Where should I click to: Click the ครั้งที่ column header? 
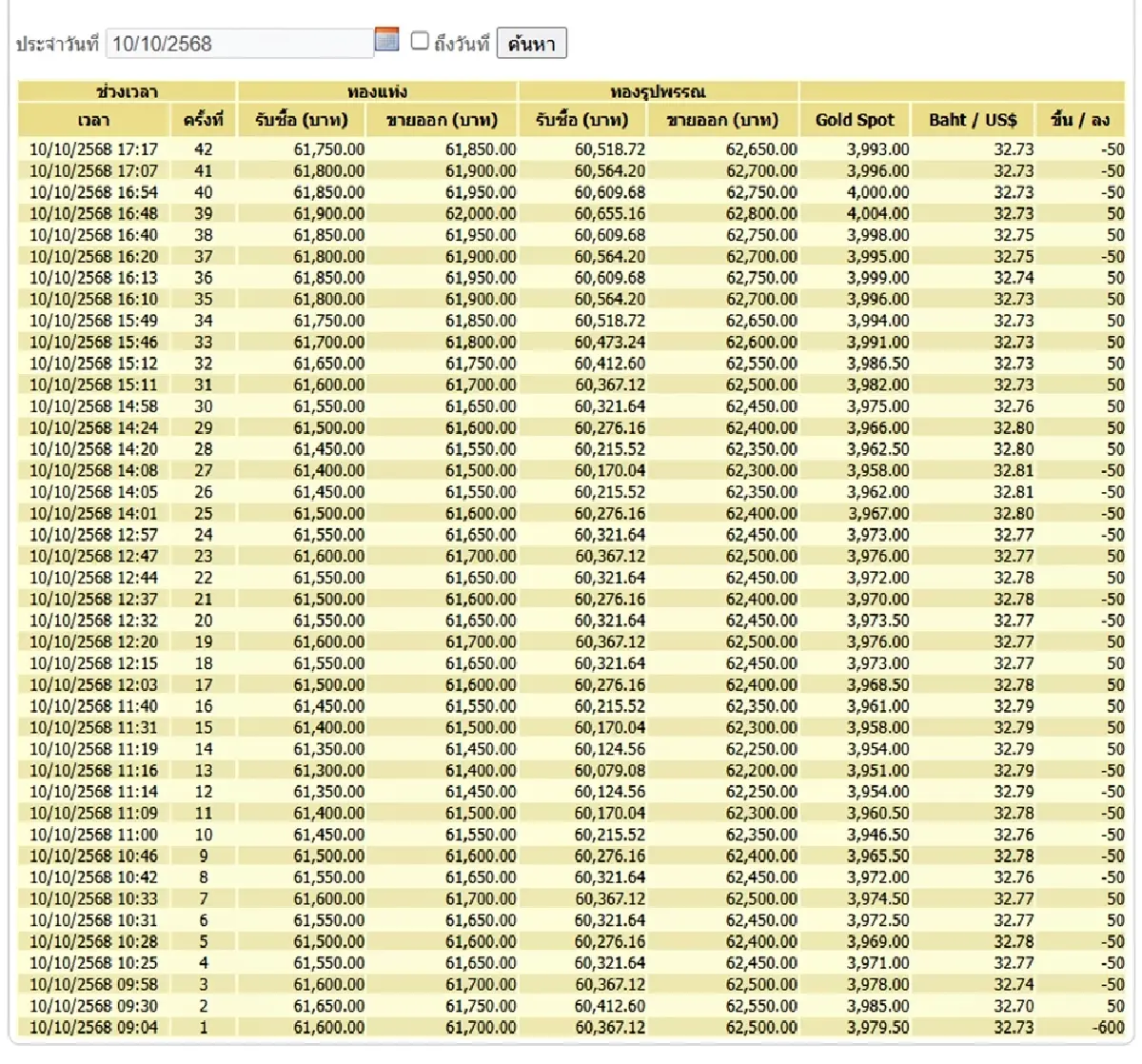tap(203, 120)
